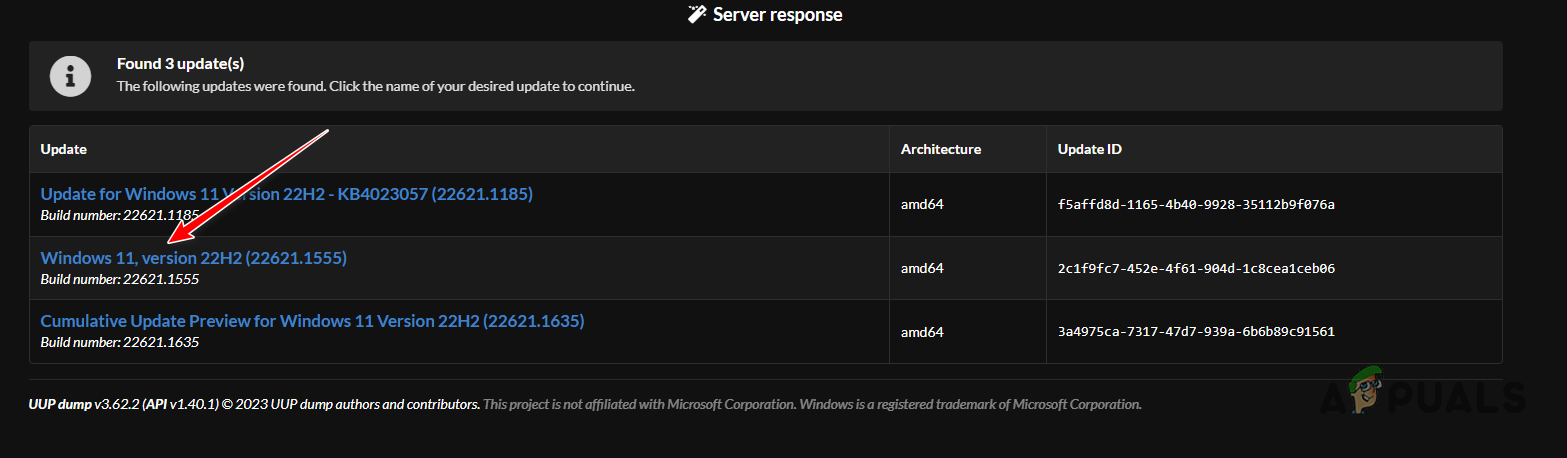Open the KB4023057 (22621.1185) update link
The width and height of the screenshot is (1567, 458).
(286, 194)
